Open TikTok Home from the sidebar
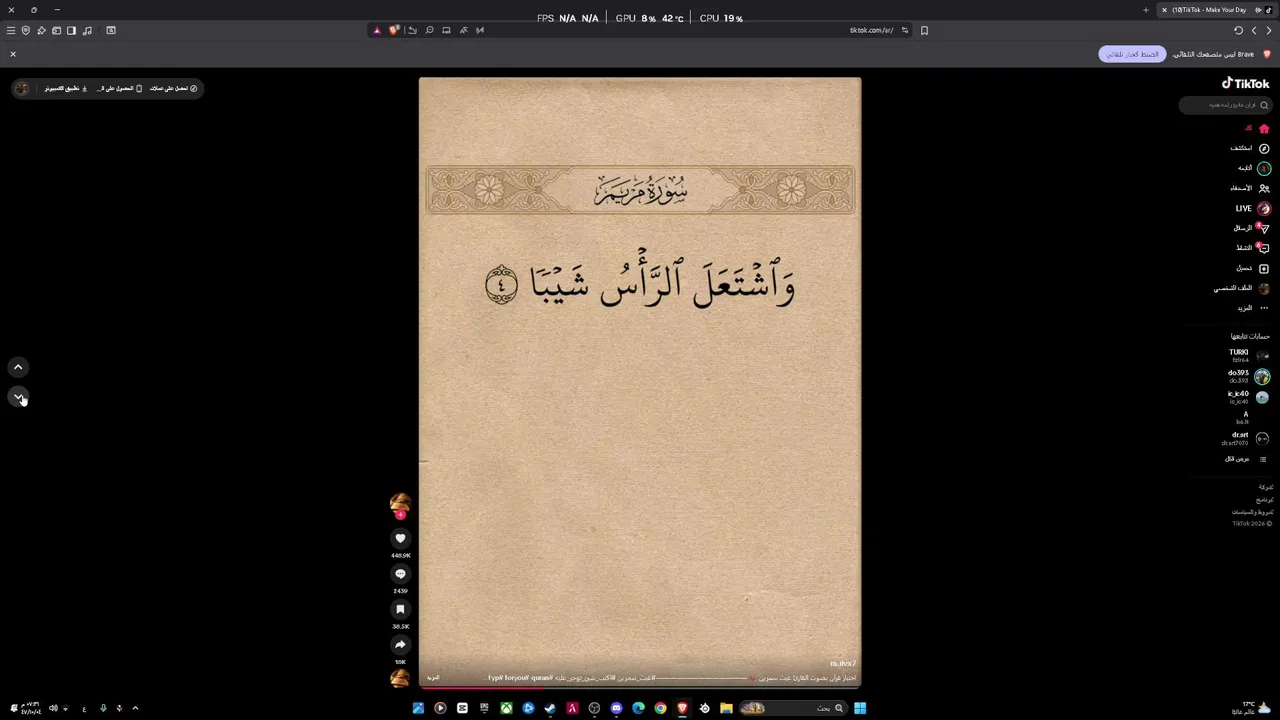This screenshot has width=1280, height=720. (1257, 128)
